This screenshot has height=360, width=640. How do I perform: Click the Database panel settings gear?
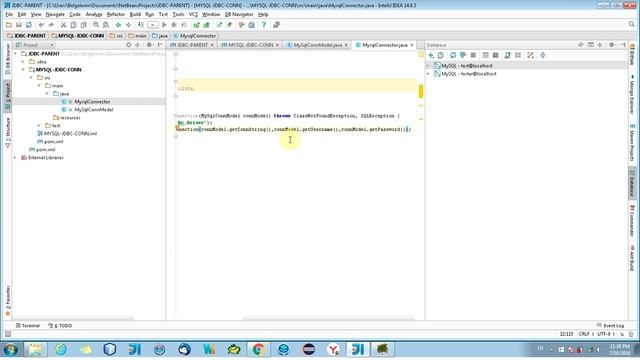click(611, 45)
